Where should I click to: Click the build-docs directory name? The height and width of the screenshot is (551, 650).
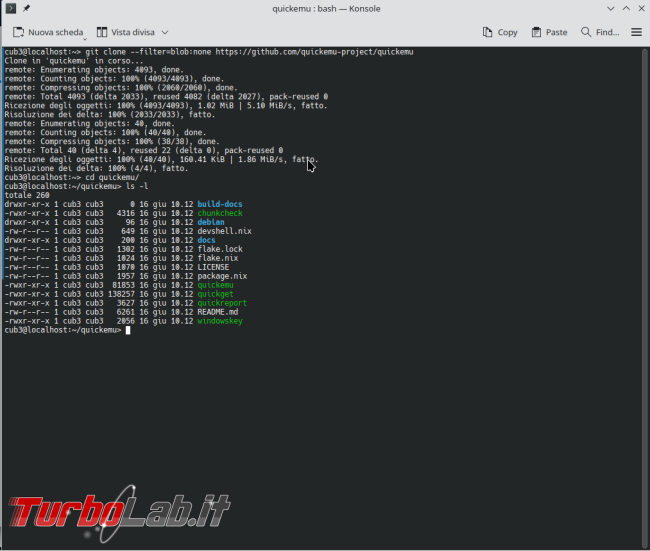[220, 204]
